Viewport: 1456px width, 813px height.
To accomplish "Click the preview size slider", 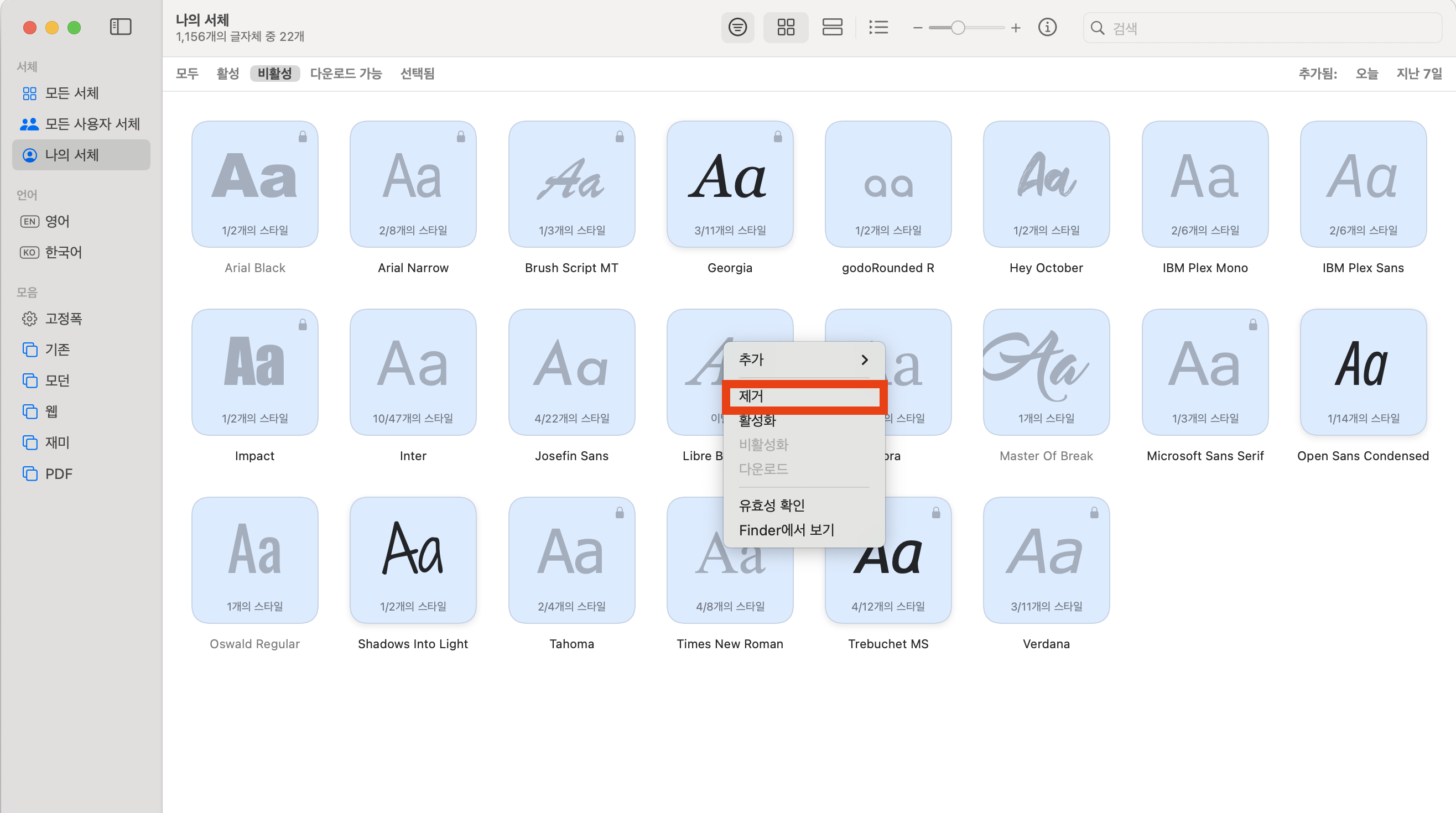I will (x=966, y=28).
